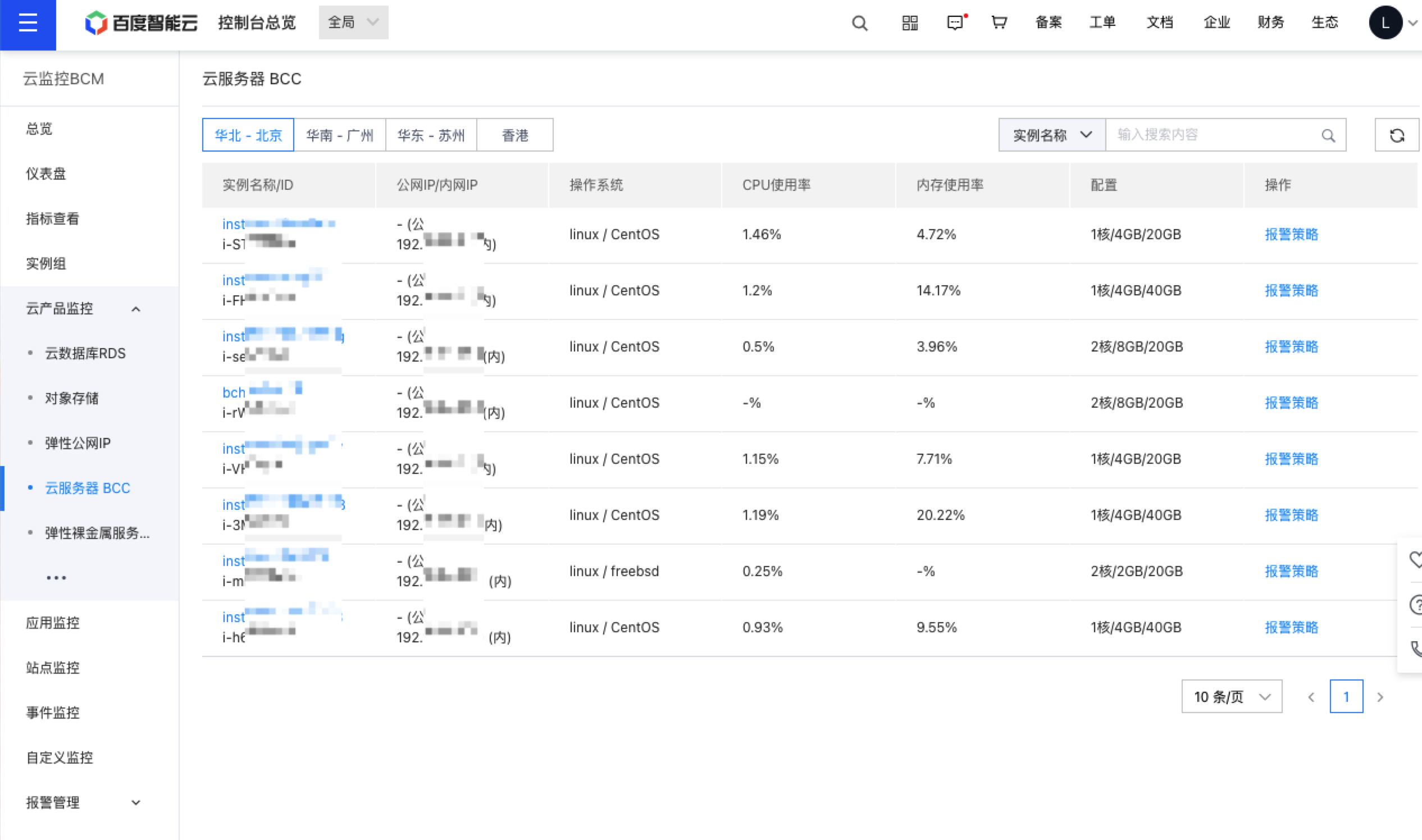The image size is (1422, 840).
Task: Switch to the 华南 - 广州 tab
Action: [340, 135]
